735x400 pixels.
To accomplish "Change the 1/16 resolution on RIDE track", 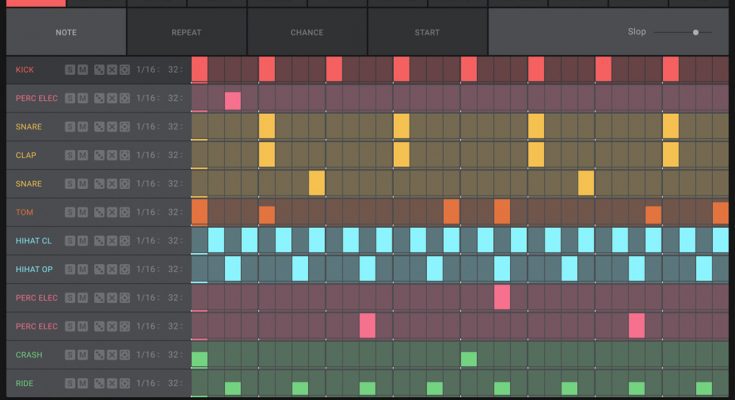I will coord(146,384).
